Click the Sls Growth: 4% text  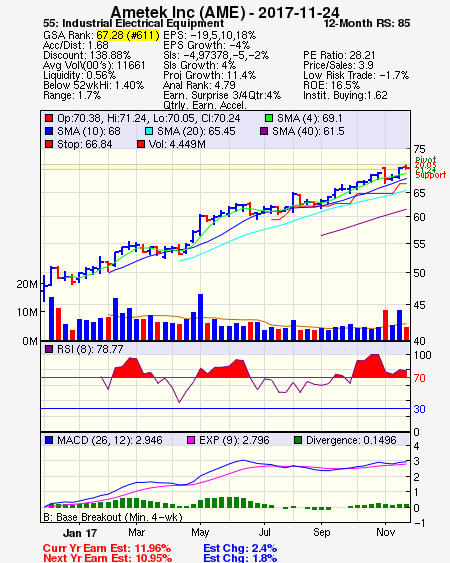tap(199, 65)
